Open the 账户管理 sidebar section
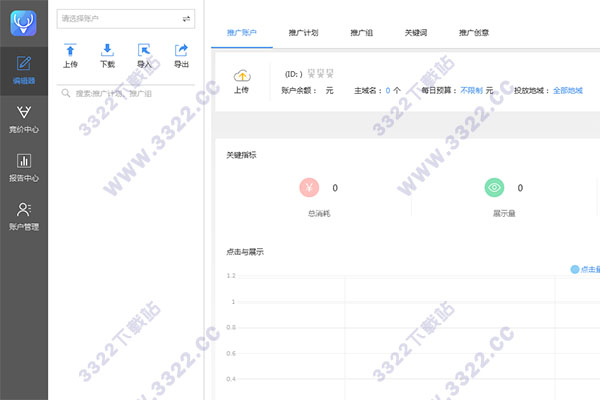This screenshot has height=400, width=600. tap(24, 217)
